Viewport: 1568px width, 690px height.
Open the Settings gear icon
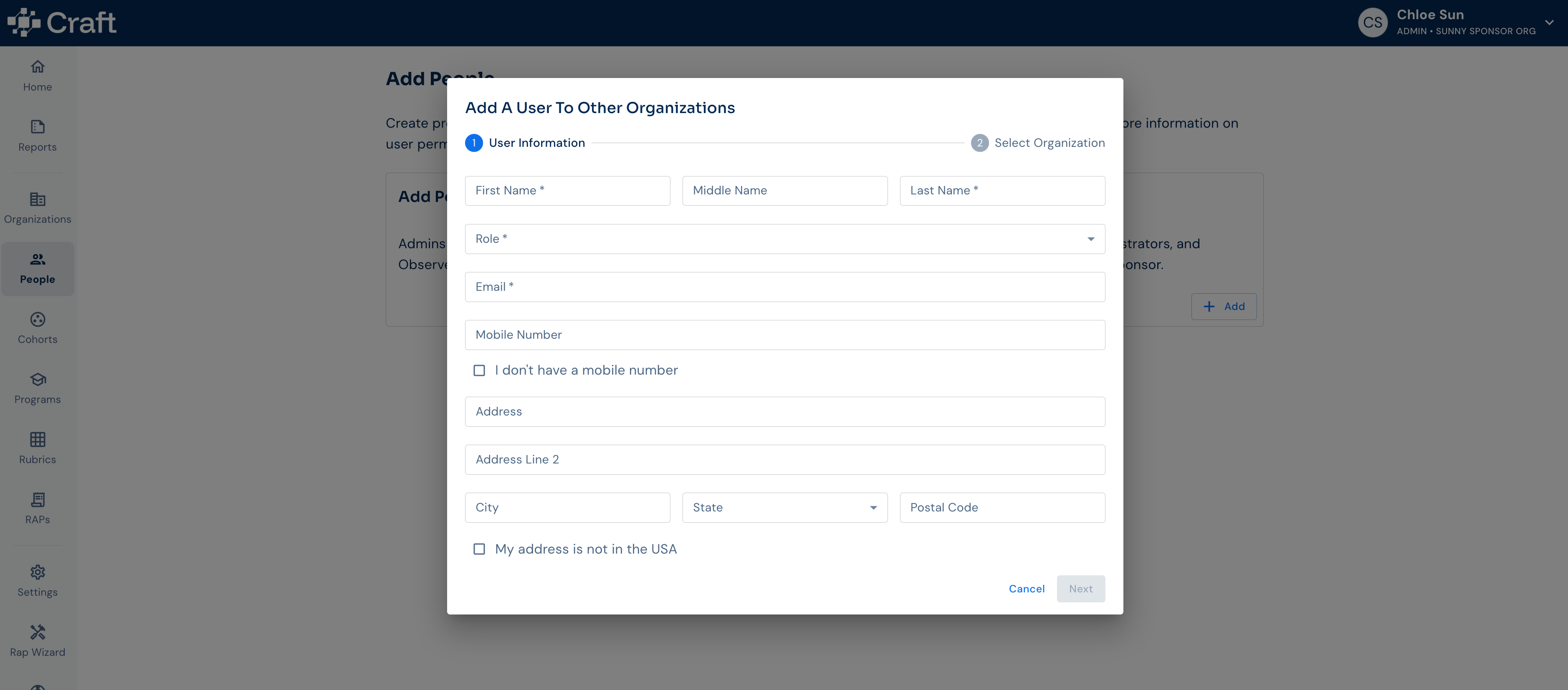click(x=38, y=572)
